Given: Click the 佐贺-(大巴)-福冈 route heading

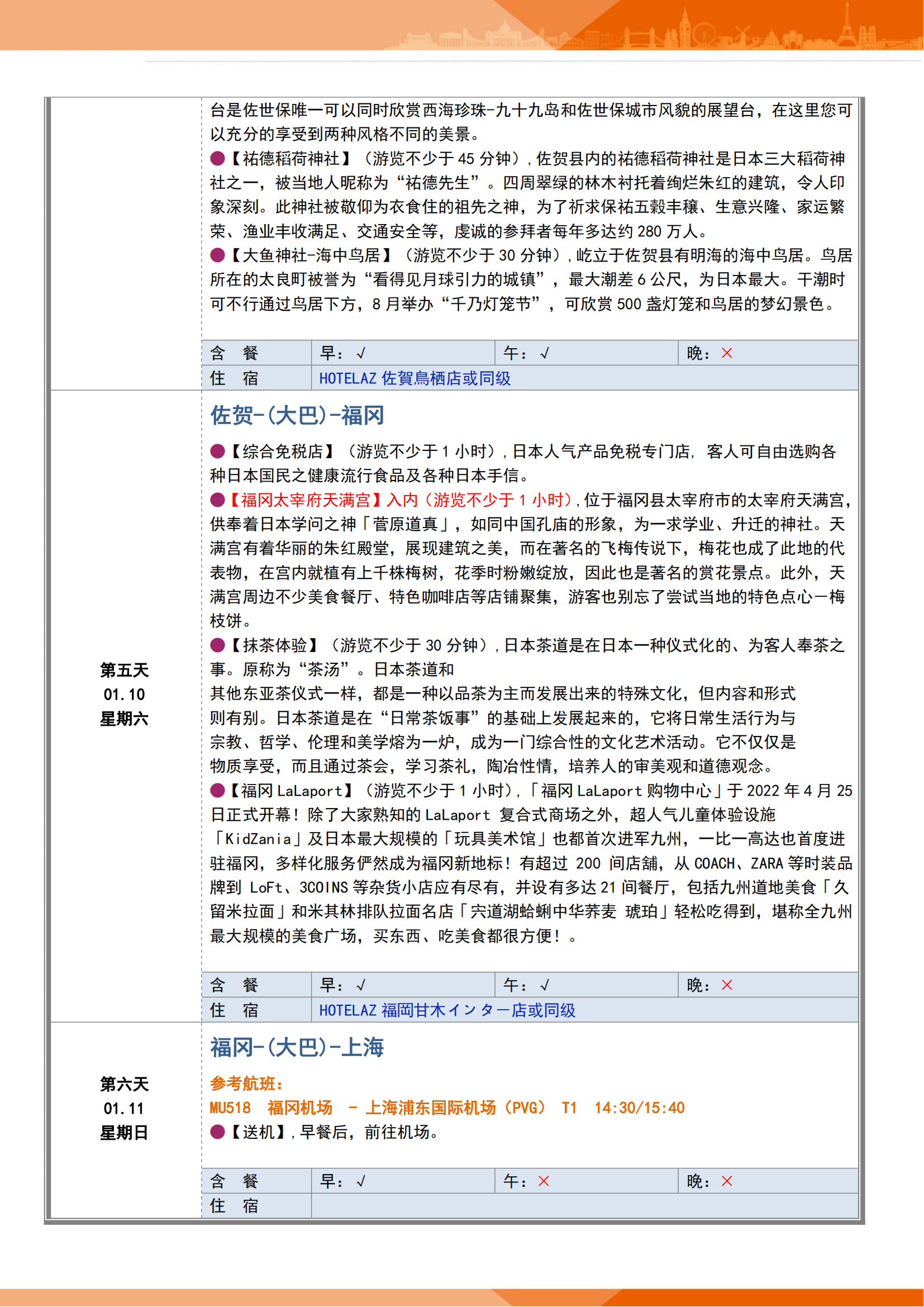Looking at the screenshot, I should click(297, 416).
